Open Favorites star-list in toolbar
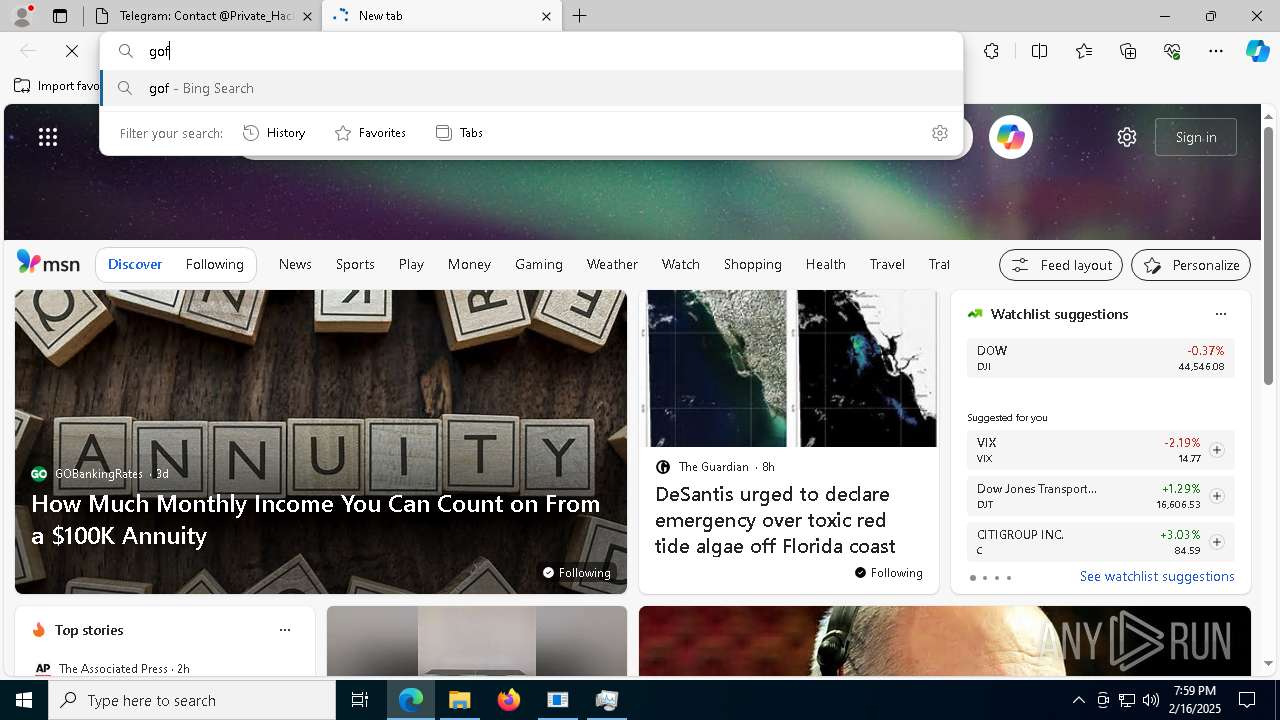This screenshot has height=720, width=1280. (1084, 51)
